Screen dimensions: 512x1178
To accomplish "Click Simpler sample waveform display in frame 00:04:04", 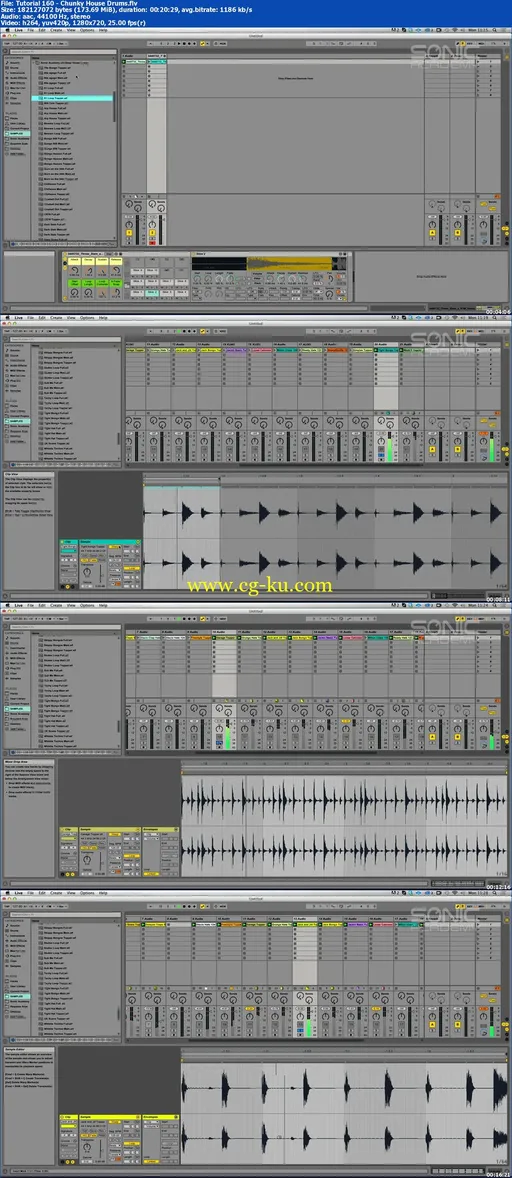I will pyautogui.click(x=270, y=264).
